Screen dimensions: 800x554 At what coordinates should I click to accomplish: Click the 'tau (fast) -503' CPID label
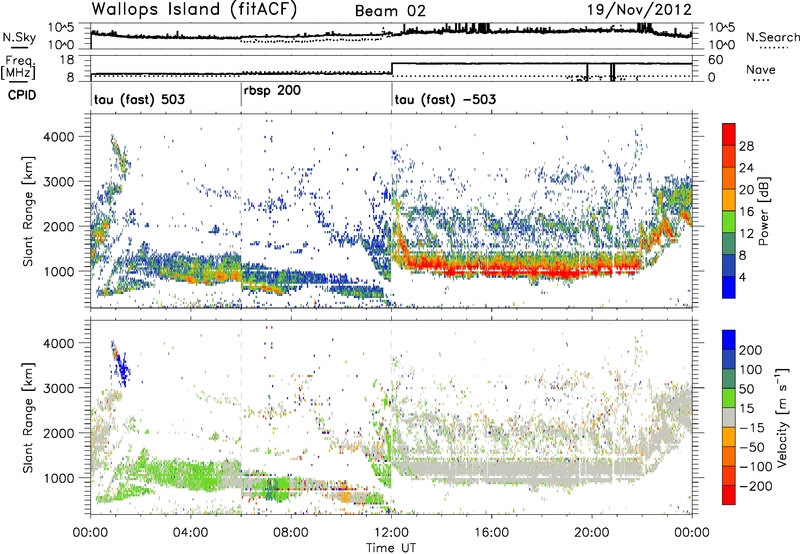point(445,99)
